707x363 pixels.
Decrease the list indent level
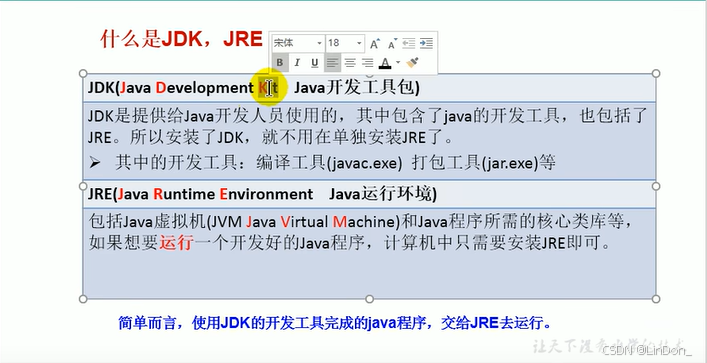[409, 43]
